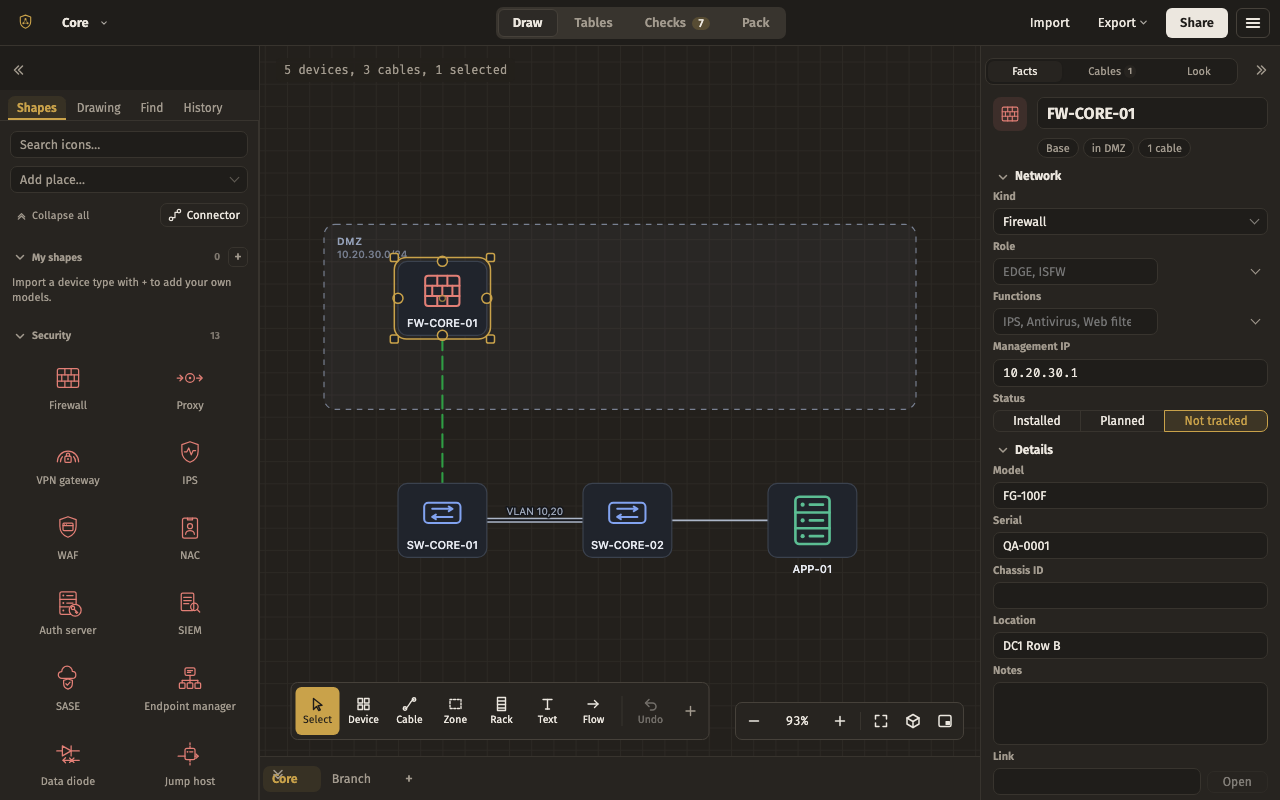Pick the SASE shape icon
The height and width of the screenshot is (800, 1280).
[68, 689]
